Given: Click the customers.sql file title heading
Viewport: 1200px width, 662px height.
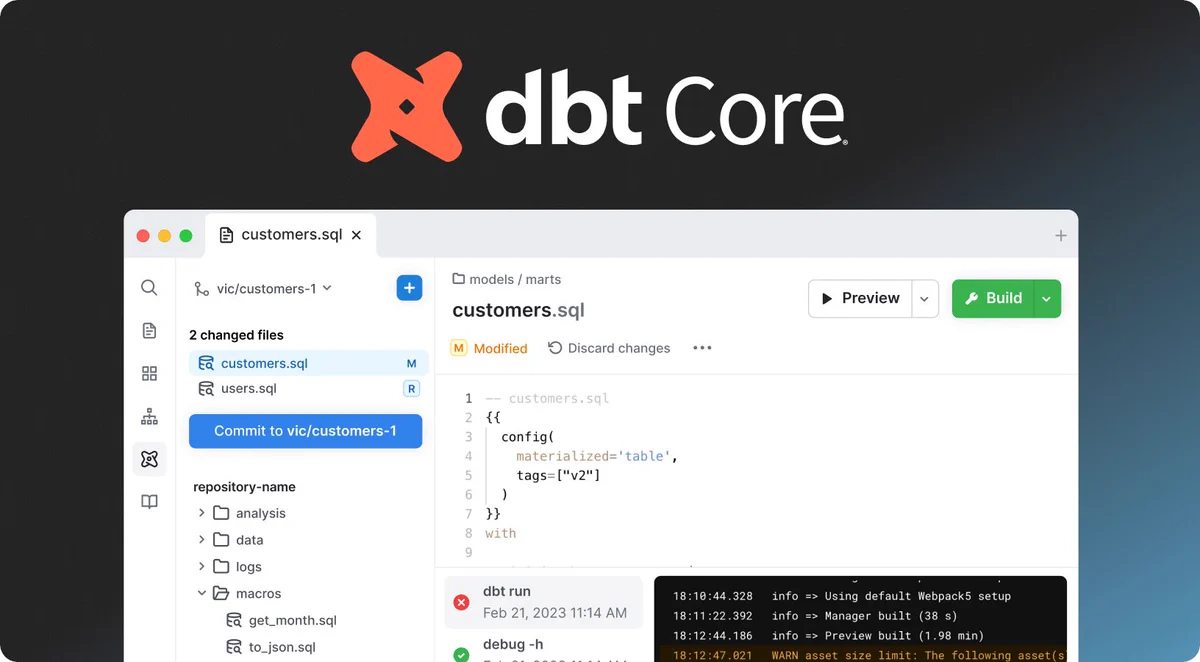Looking at the screenshot, I should (x=518, y=311).
